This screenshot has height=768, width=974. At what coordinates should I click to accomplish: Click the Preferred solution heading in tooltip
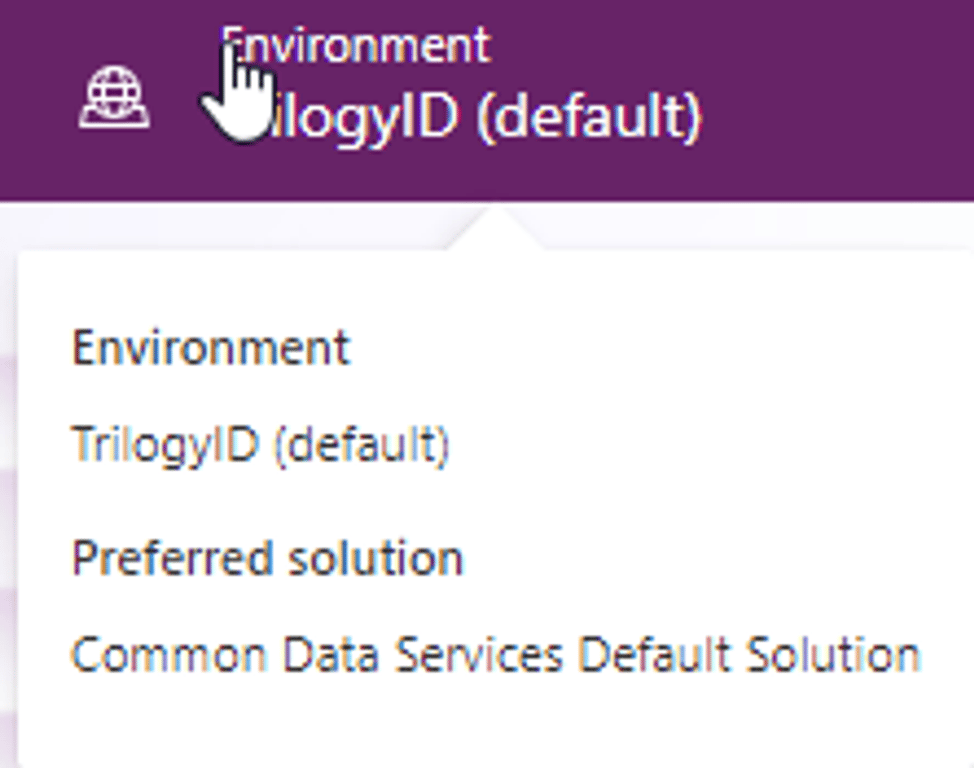coord(268,557)
